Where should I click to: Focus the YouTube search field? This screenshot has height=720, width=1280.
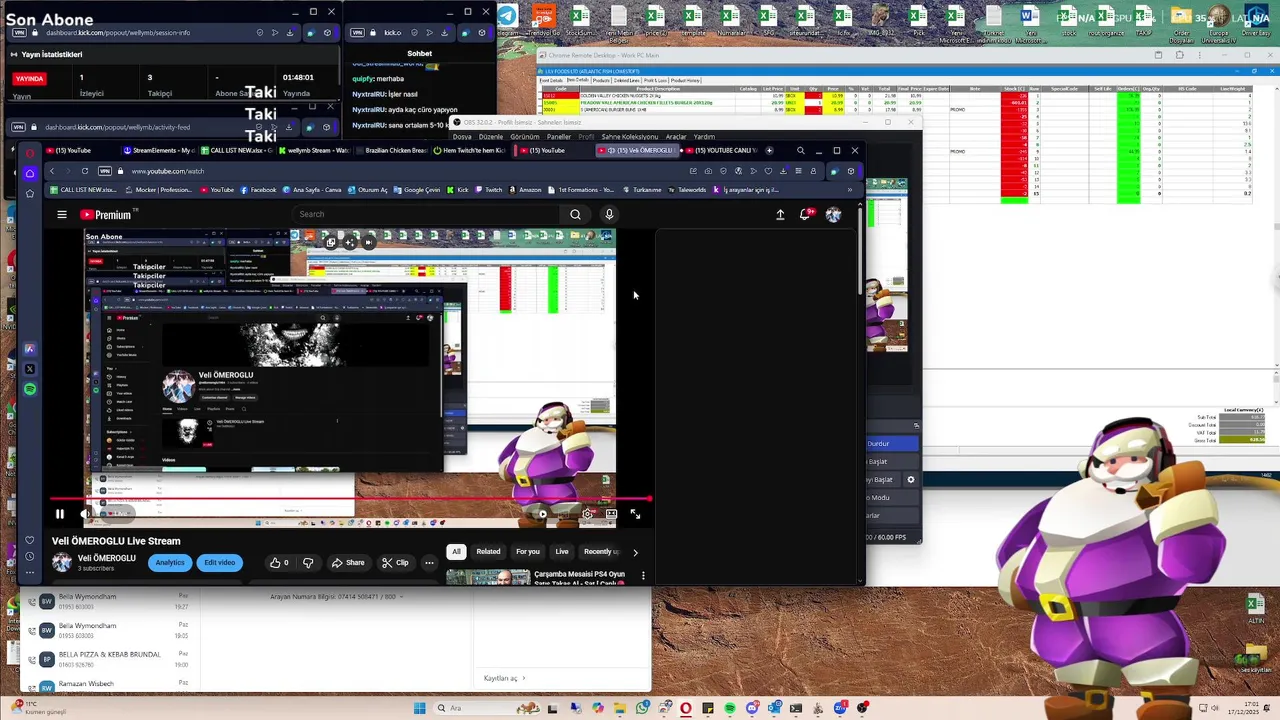[x=426, y=214]
